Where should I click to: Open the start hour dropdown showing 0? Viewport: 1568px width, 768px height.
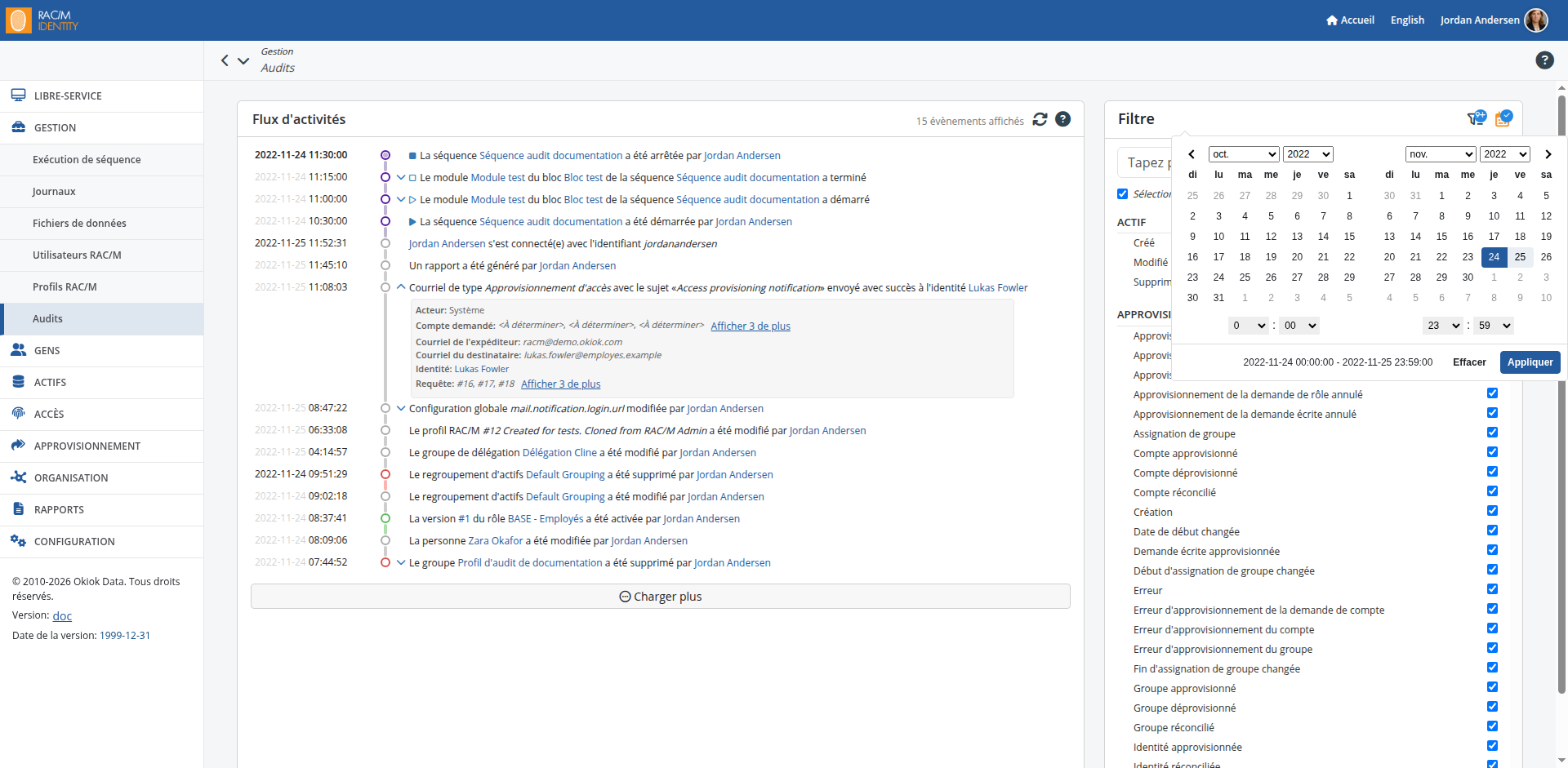click(1249, 326)
